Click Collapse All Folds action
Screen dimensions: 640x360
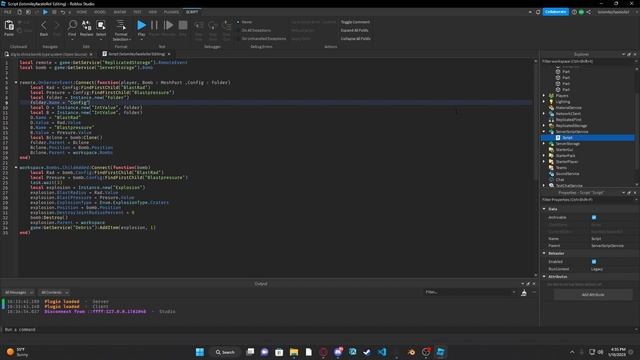click(356, 39)
